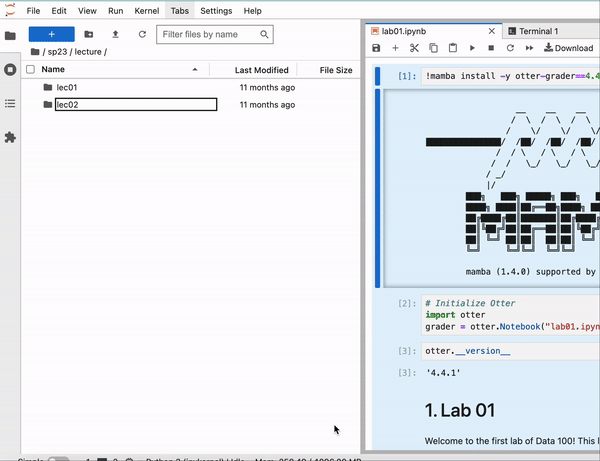The image size is (600, 461).
Task: Save the notebook with the disk icon
Action: (376, 48)
